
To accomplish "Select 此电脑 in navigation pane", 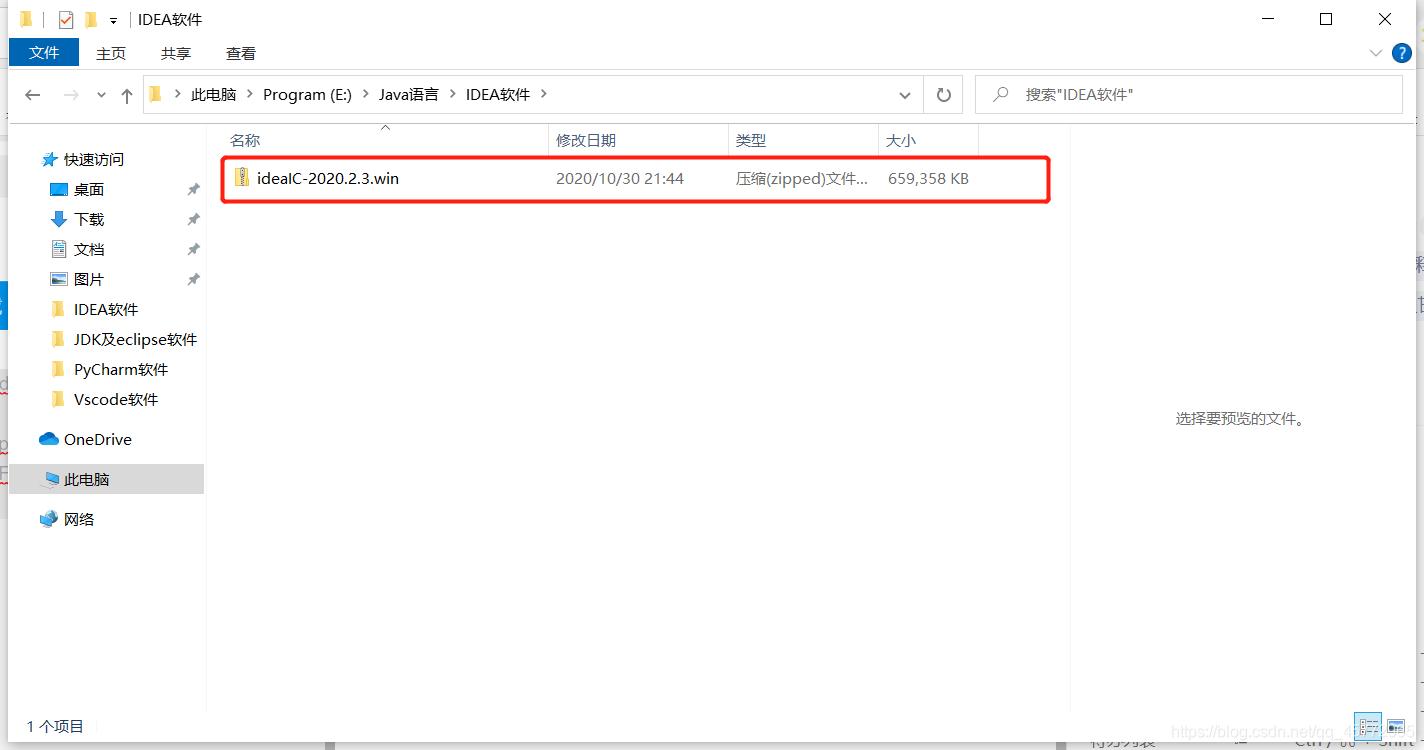I will click(106, 479).
